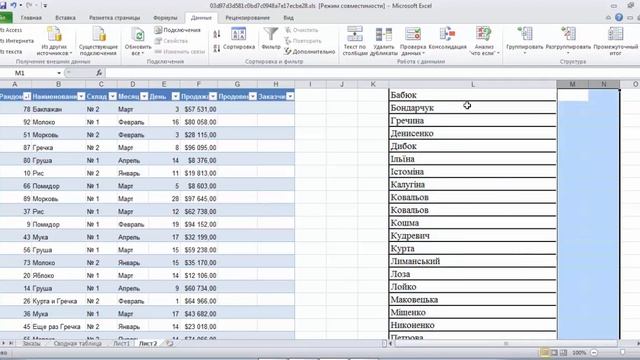Click Очистить clear filter

(301, 30)
